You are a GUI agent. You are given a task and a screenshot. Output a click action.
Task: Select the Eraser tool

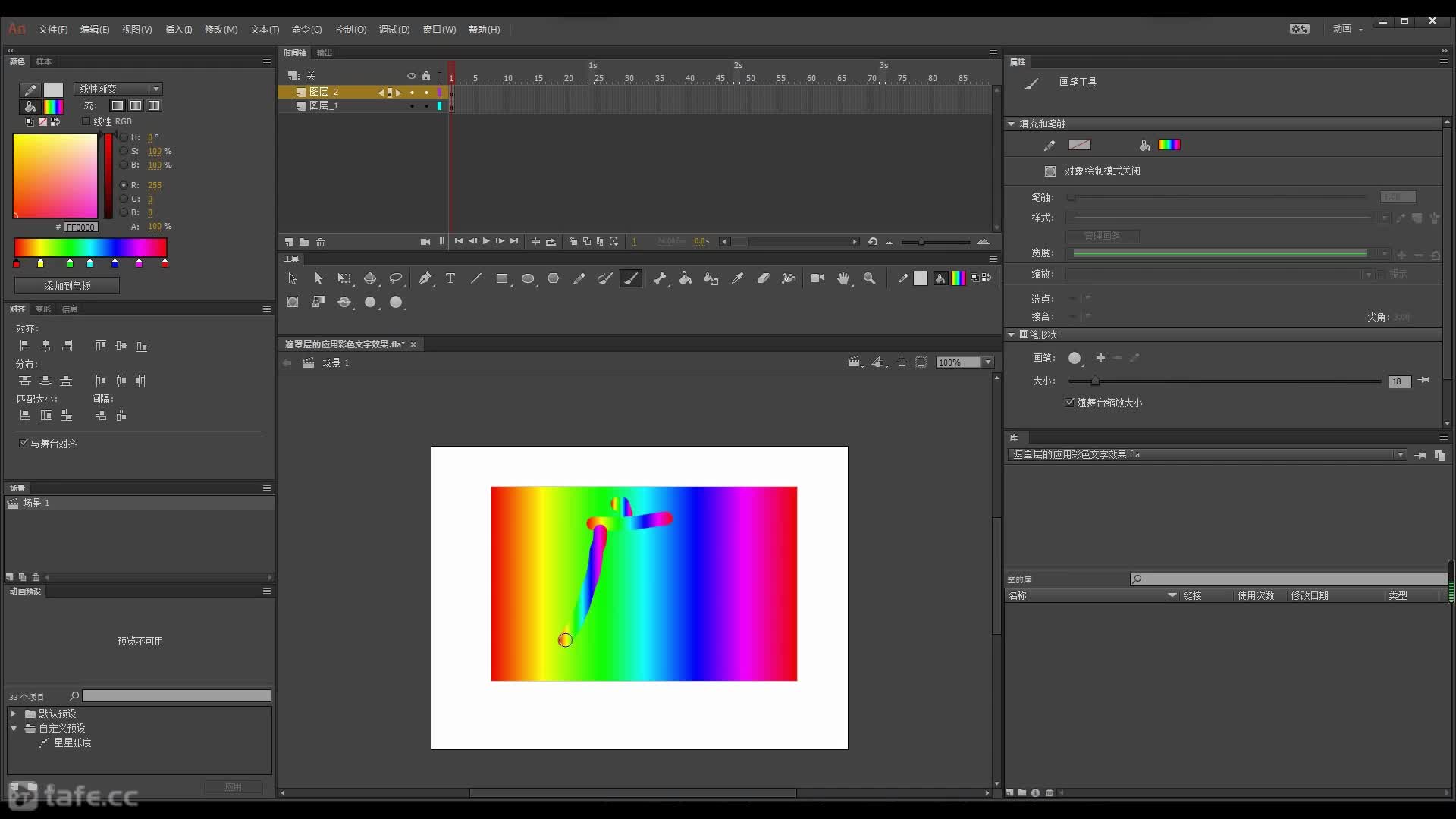coord(764,279)
